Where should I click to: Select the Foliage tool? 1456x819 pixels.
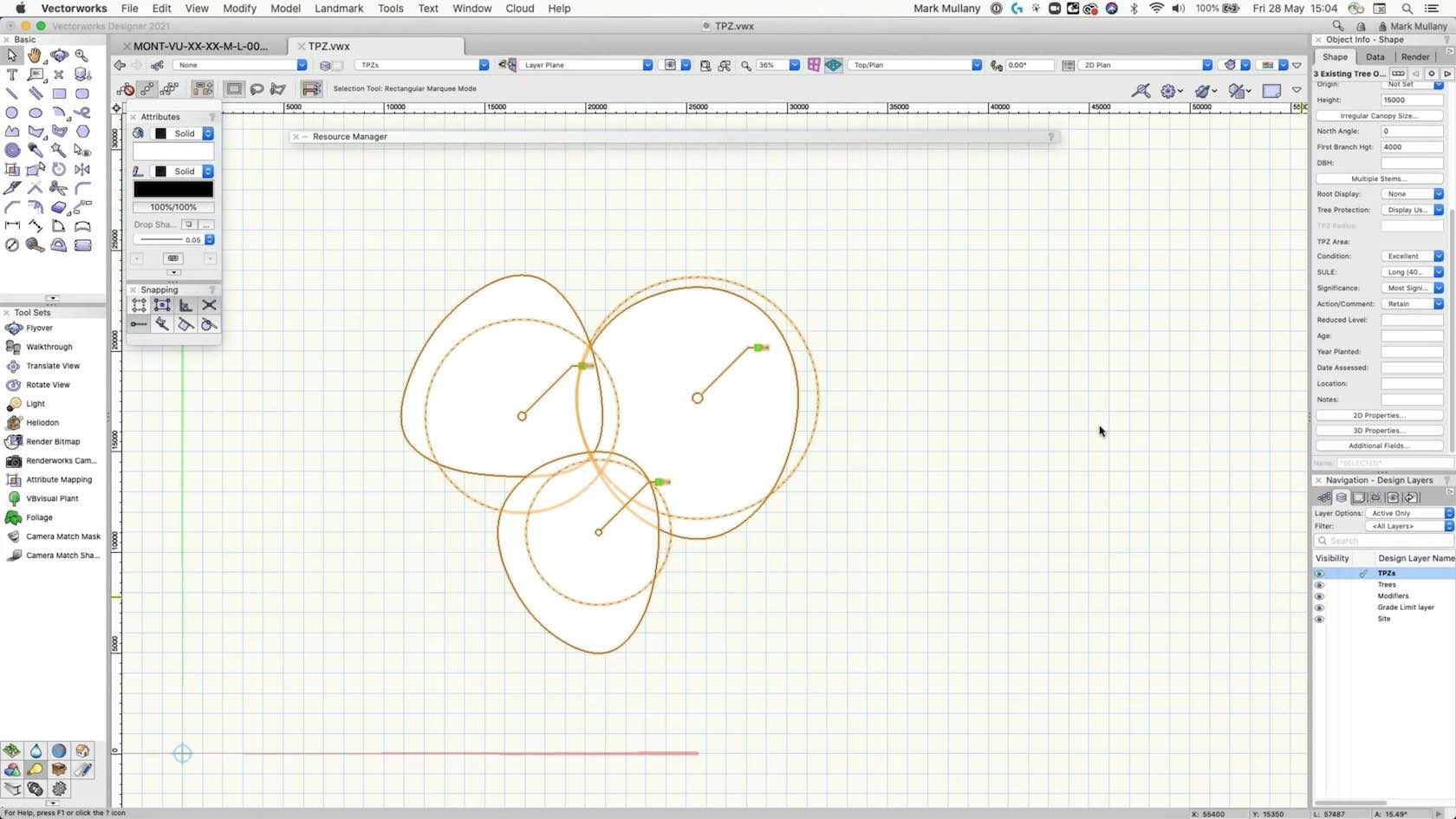pos(37,517)
